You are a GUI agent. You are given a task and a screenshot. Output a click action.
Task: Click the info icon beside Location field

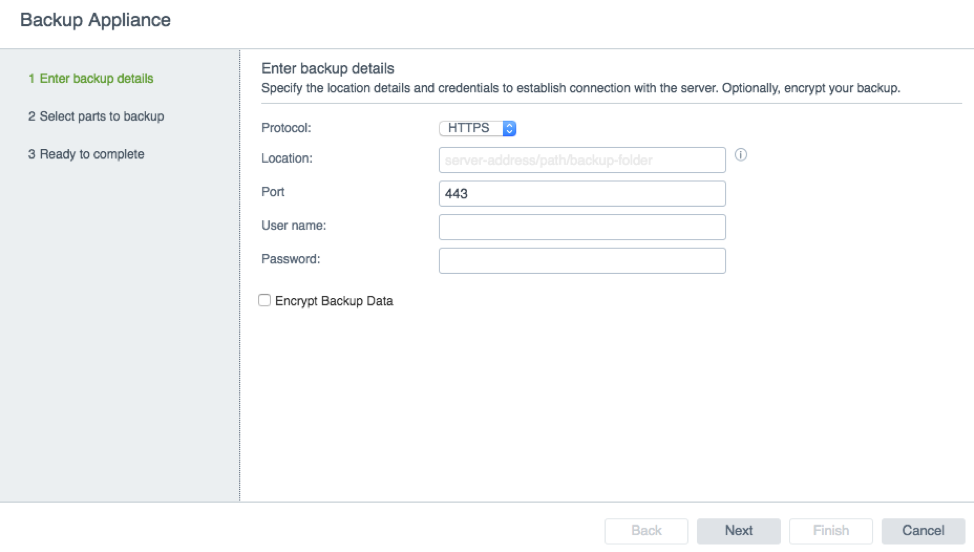tap(740, 155)
